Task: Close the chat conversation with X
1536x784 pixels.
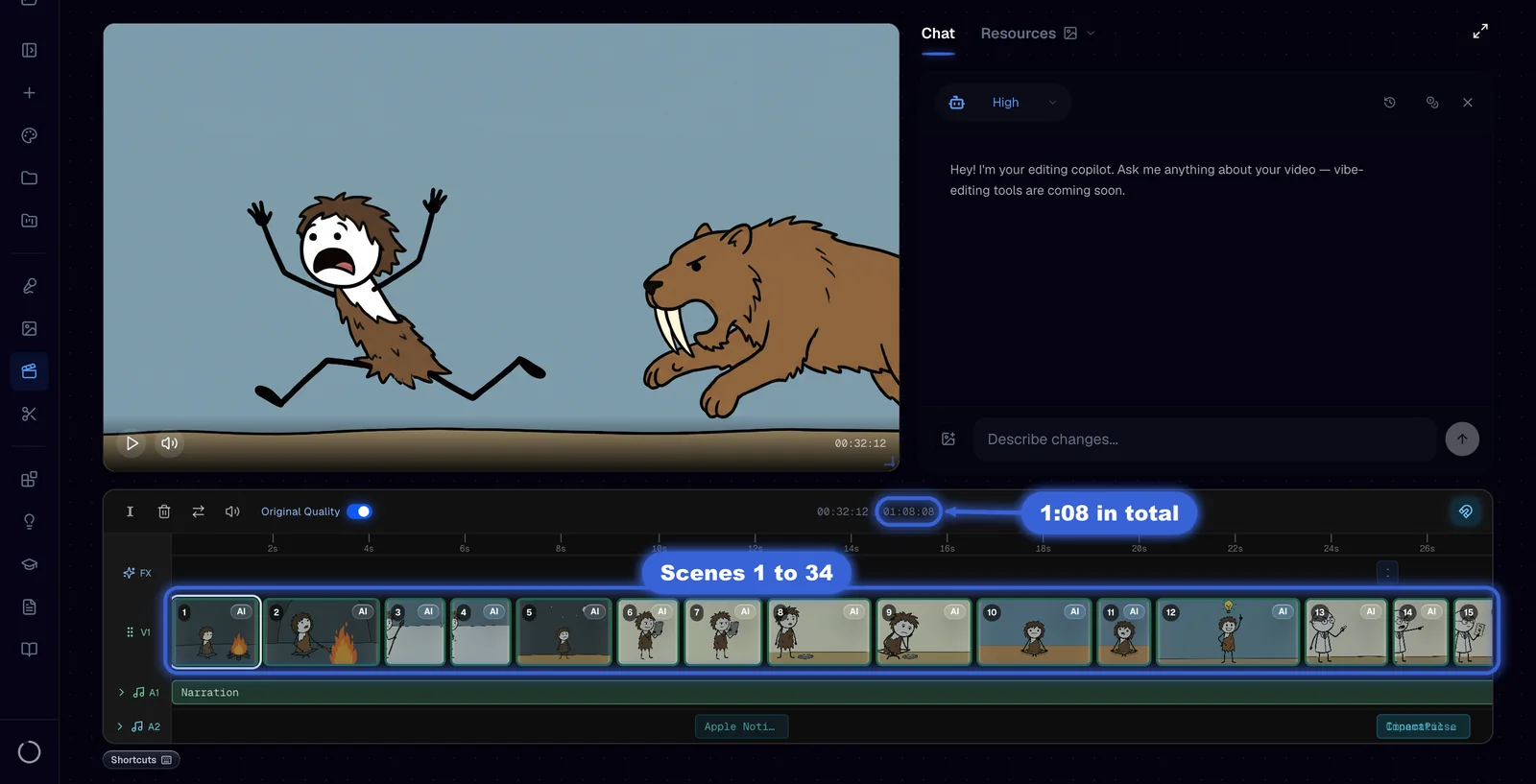Action: [x=1467, y=103]
